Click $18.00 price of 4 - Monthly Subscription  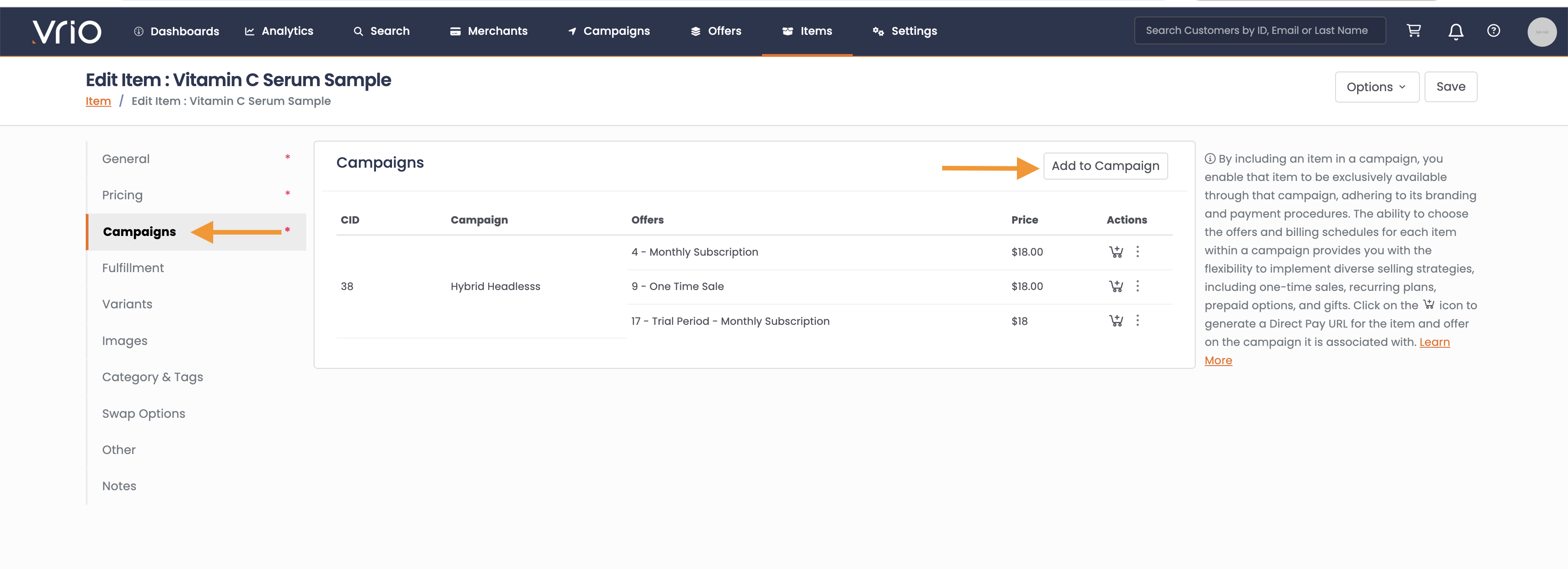click(x=1027, y=252)
